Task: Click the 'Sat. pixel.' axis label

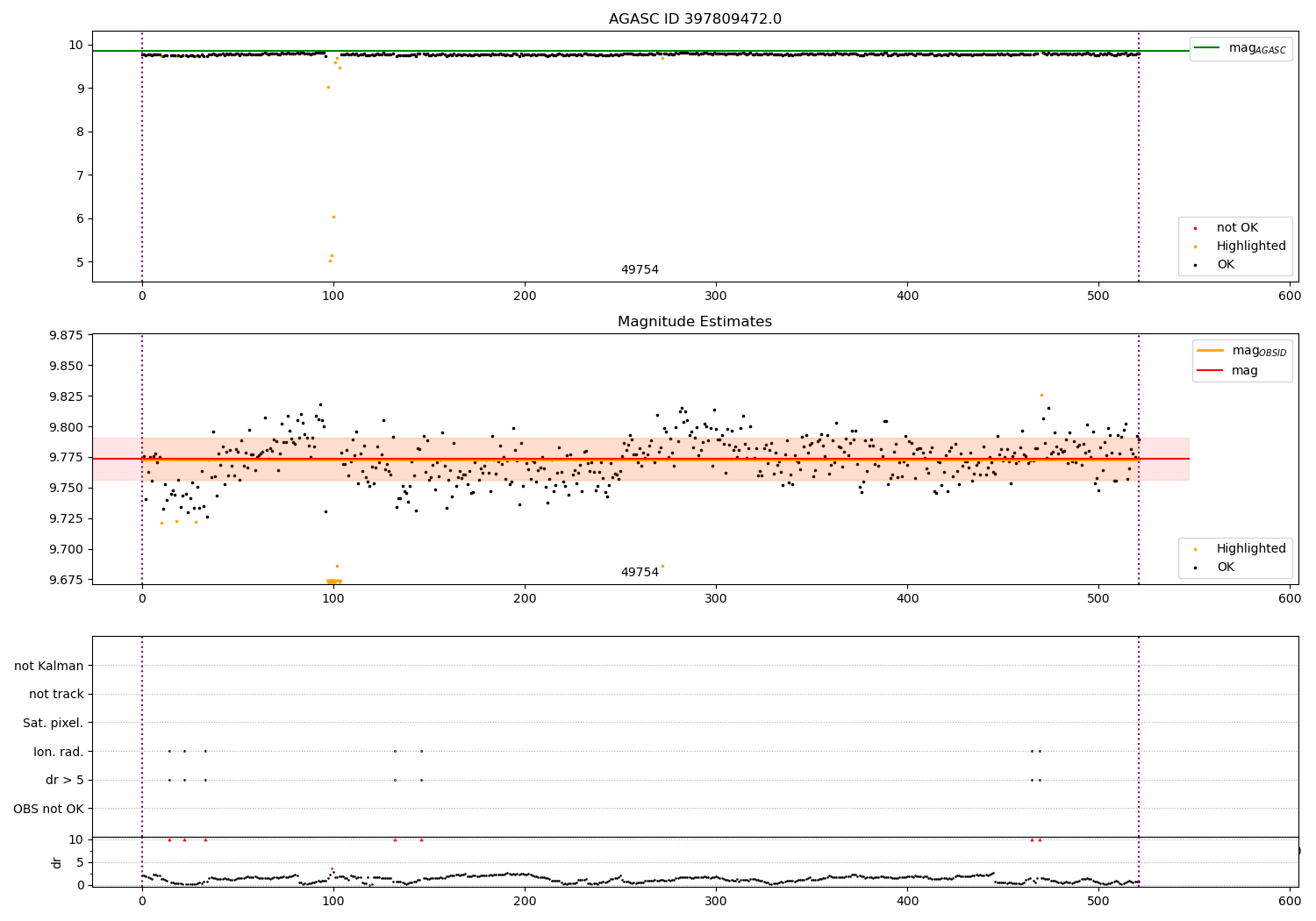Action: coord(54,723)
